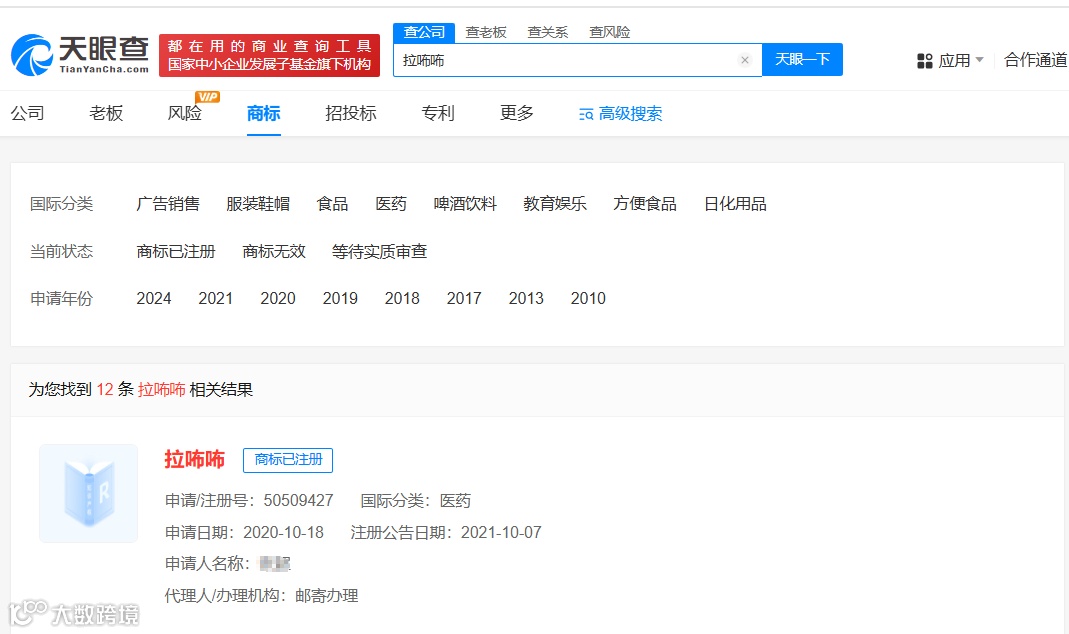
Task: Click the 天眼一下 search button
Action: pyautogui.click(x=802, y=59)
